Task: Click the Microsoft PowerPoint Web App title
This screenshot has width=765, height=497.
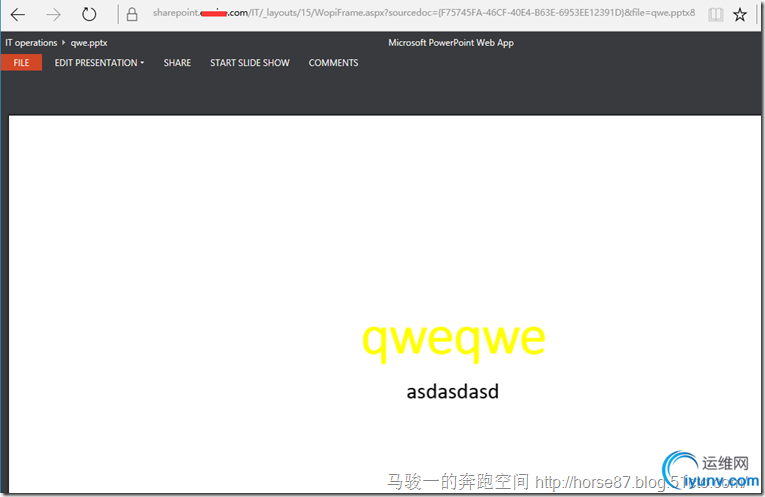Action: 451,43
